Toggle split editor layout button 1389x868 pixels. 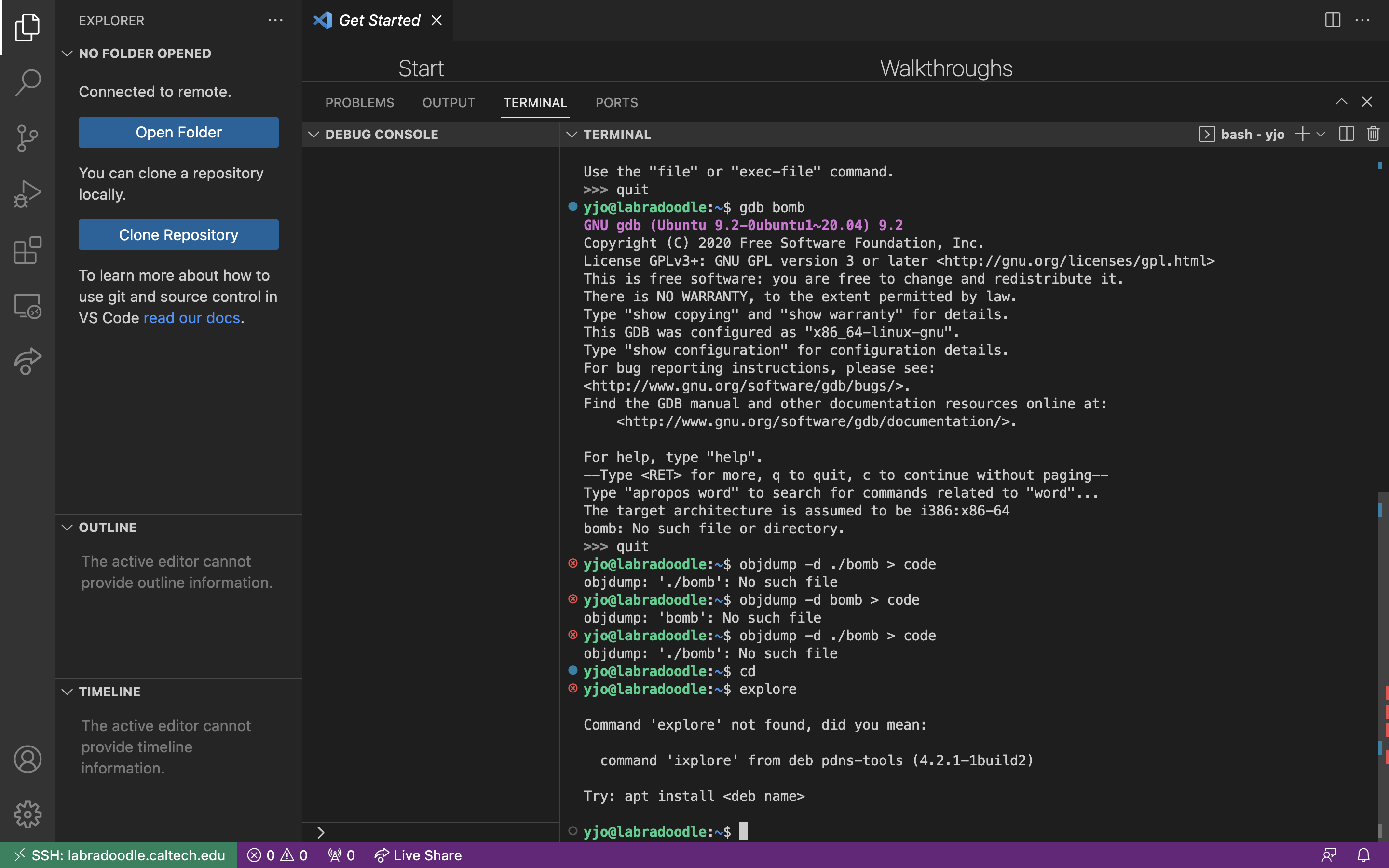1333,20
